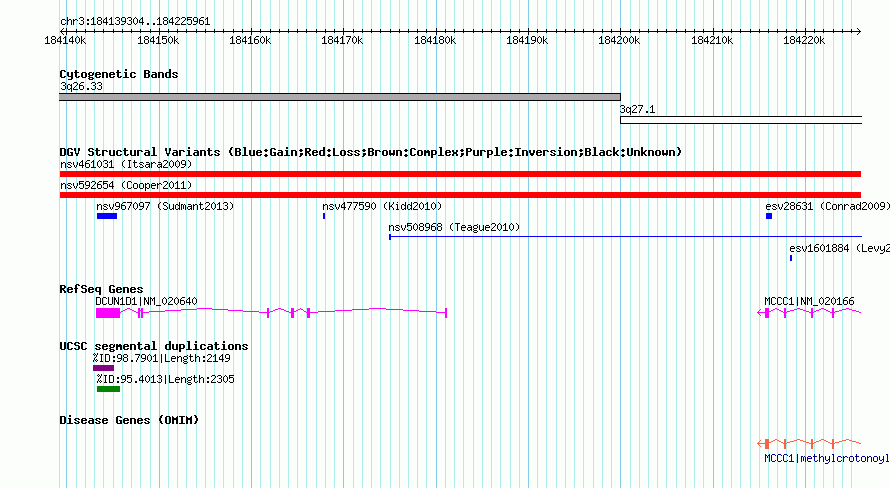Click the nsv508968 (Teague2010) label
The height and width of the screenshot is (488, 890).
(454, 228)
